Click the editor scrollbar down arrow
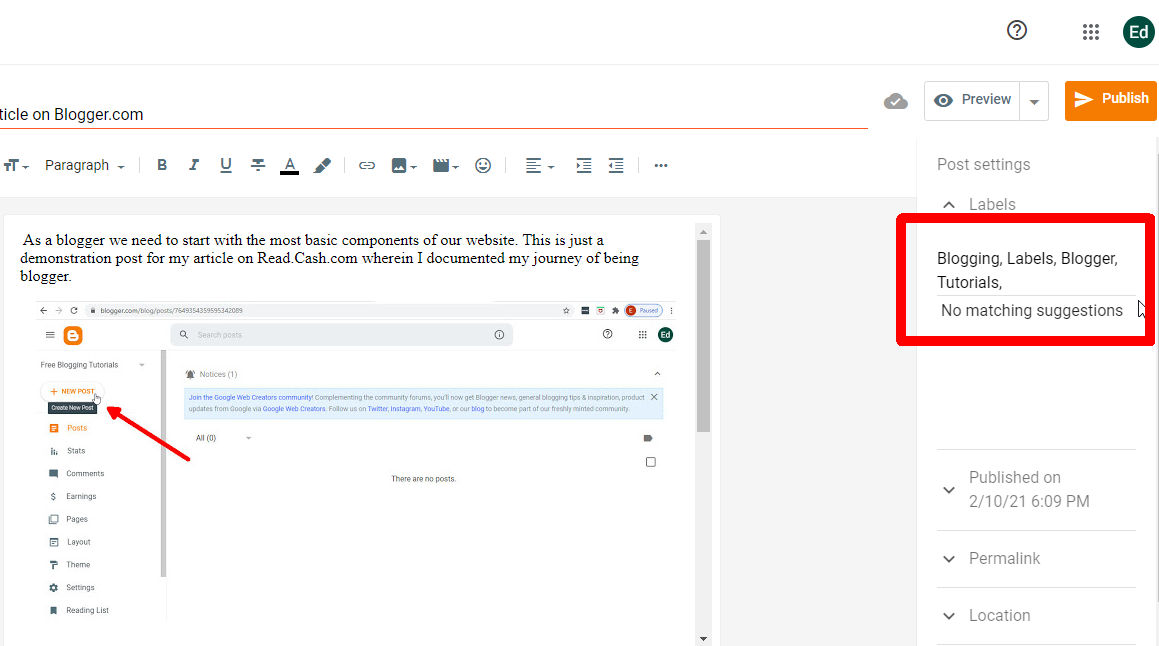Image resolution: width=1159 pixels, height=646 pixels. pyautogui.click(x=703, y=639)
